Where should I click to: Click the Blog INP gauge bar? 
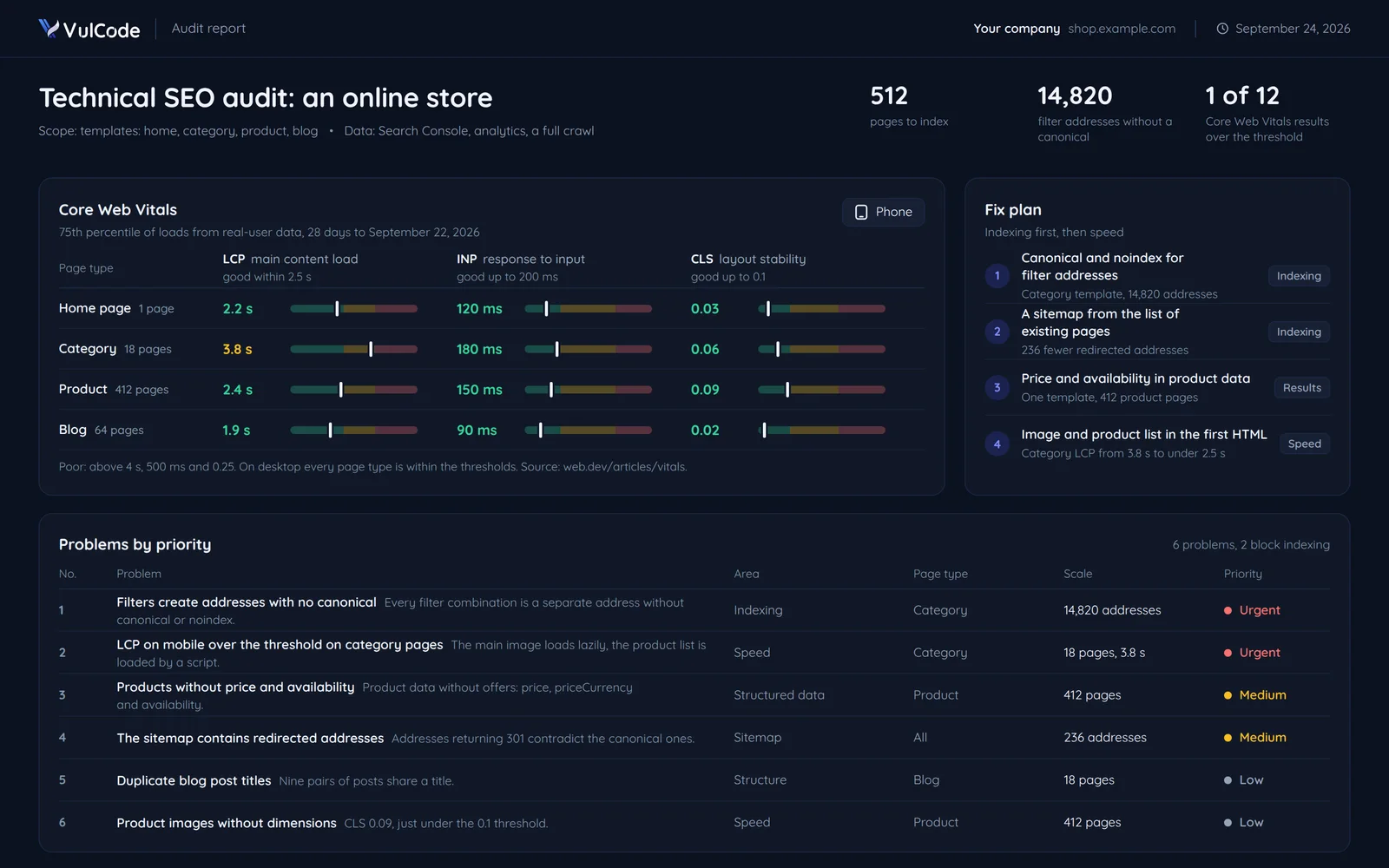pos(588,431)
